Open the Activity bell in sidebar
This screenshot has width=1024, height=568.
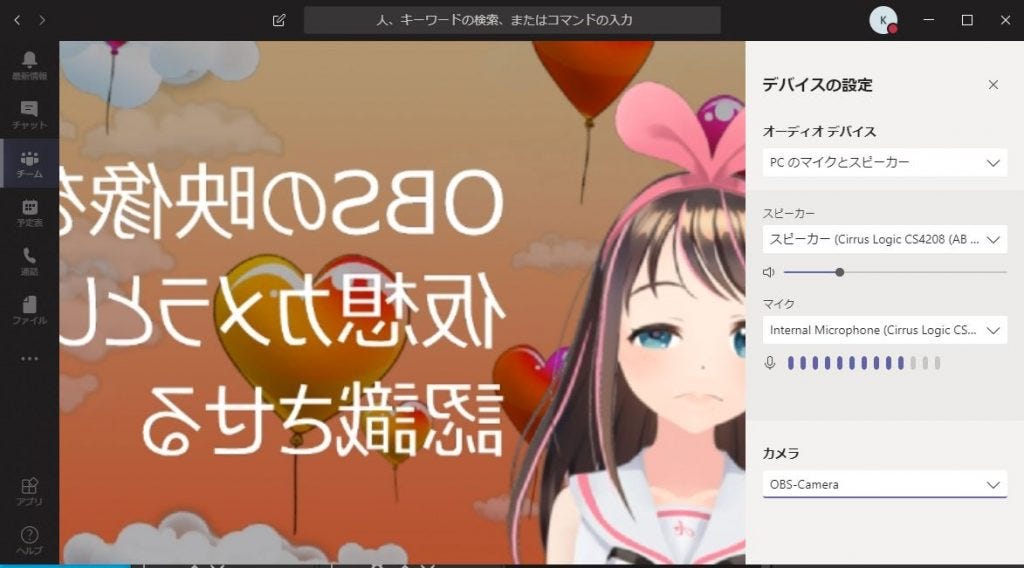point(29,65)
